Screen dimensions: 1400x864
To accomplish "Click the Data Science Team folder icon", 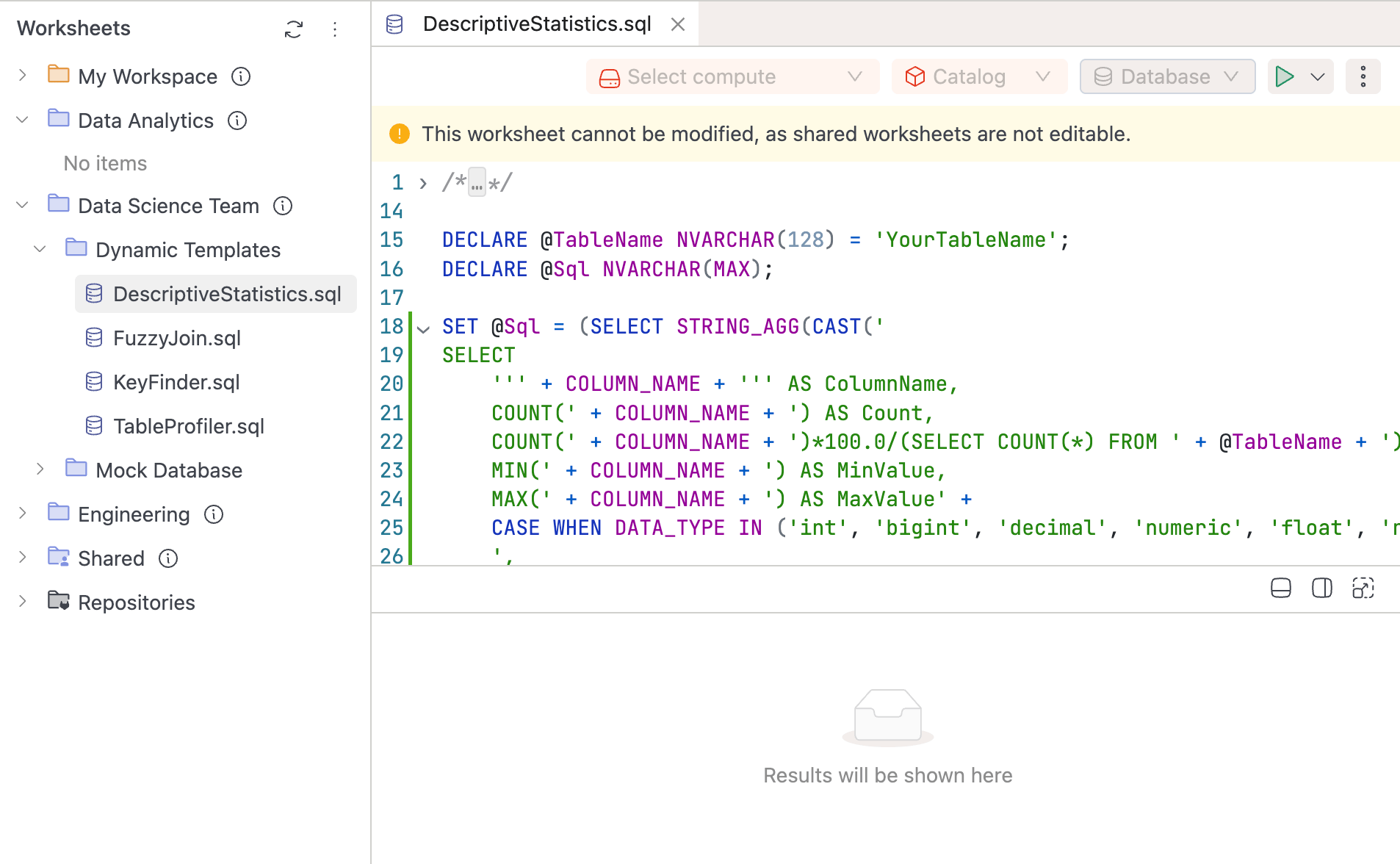I will (x=59, y=204).
